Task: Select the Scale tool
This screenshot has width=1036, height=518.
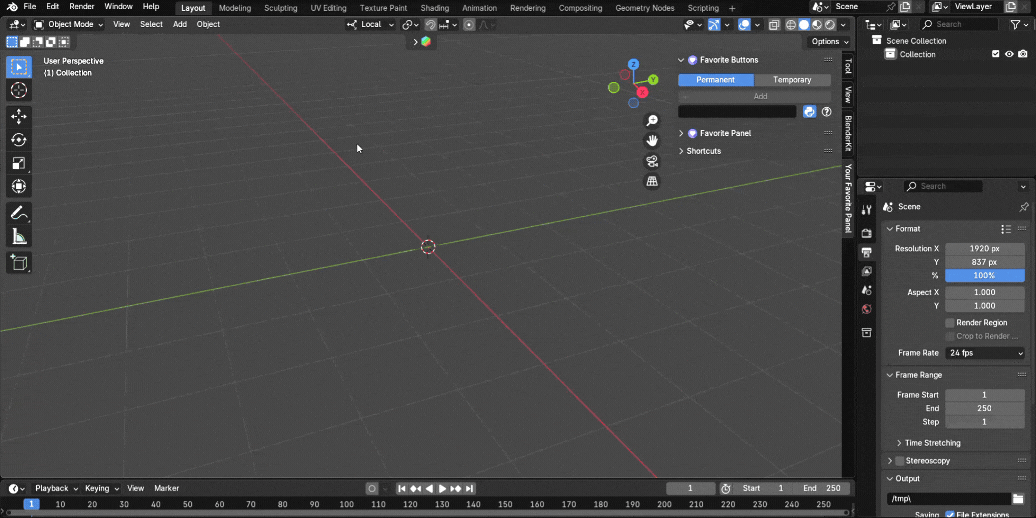Action: click(x=18, y=163)
